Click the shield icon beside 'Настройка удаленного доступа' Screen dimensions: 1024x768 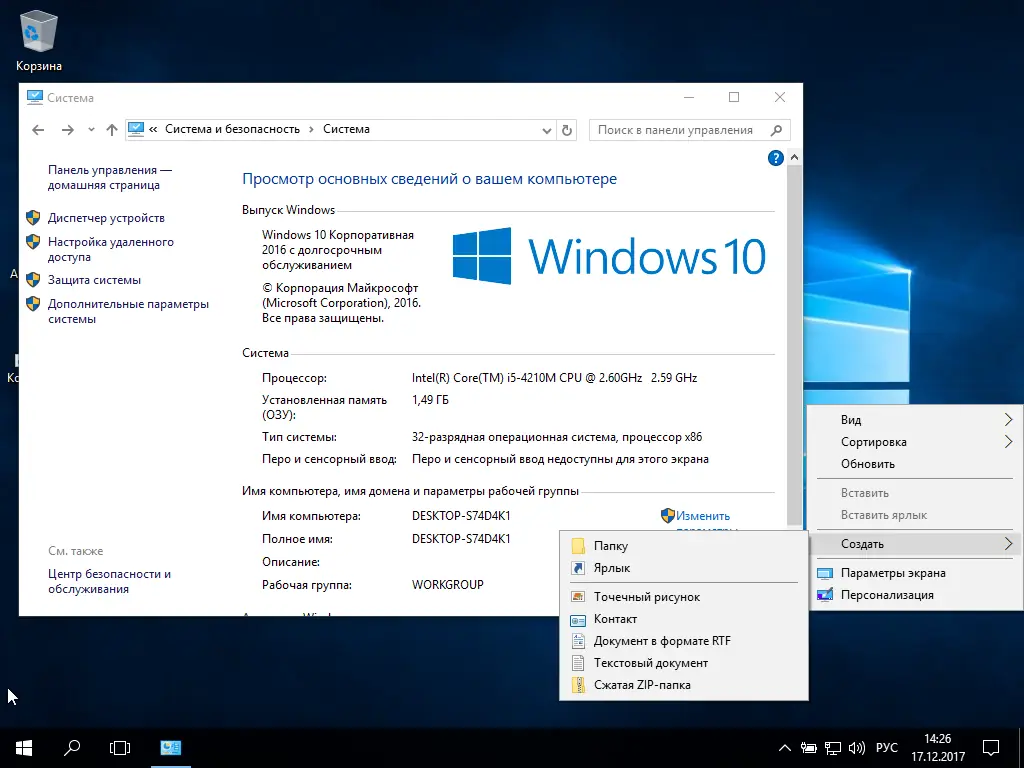tap(33, 242)
